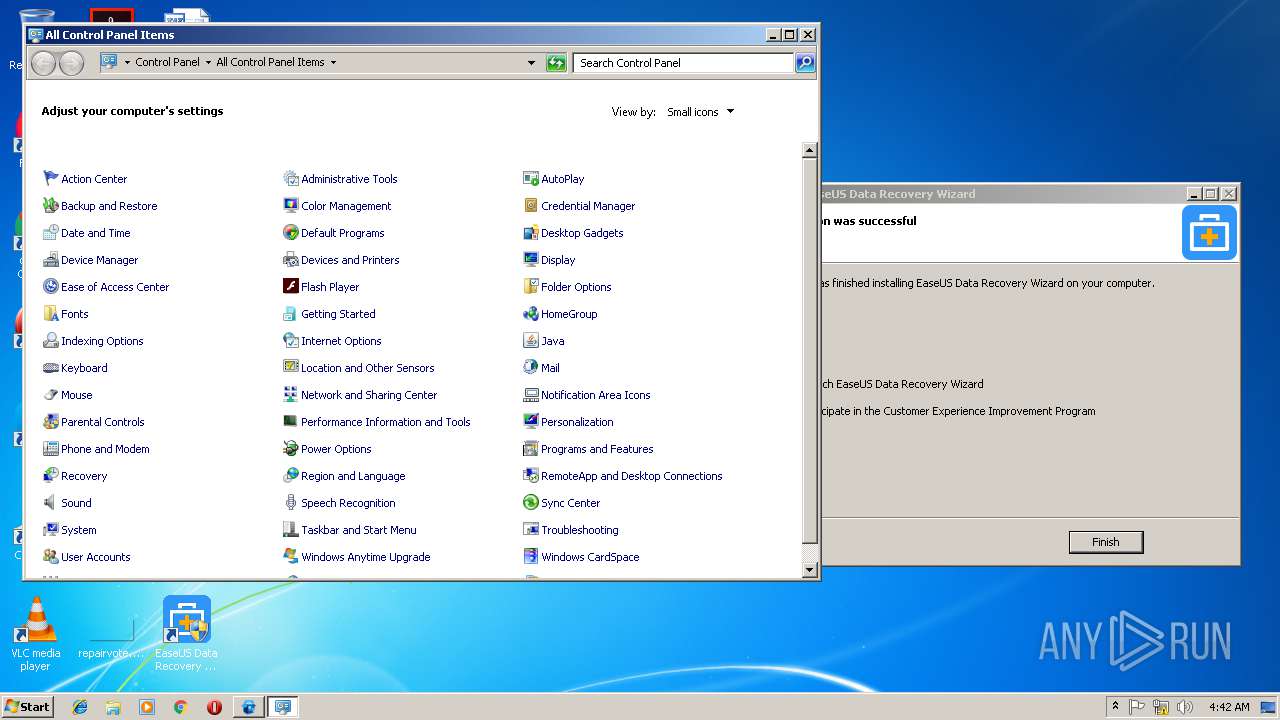The height and width of the screenshot is (720, 1280).
Task: Open the View by Small icons dropdown
Action: 700,112
